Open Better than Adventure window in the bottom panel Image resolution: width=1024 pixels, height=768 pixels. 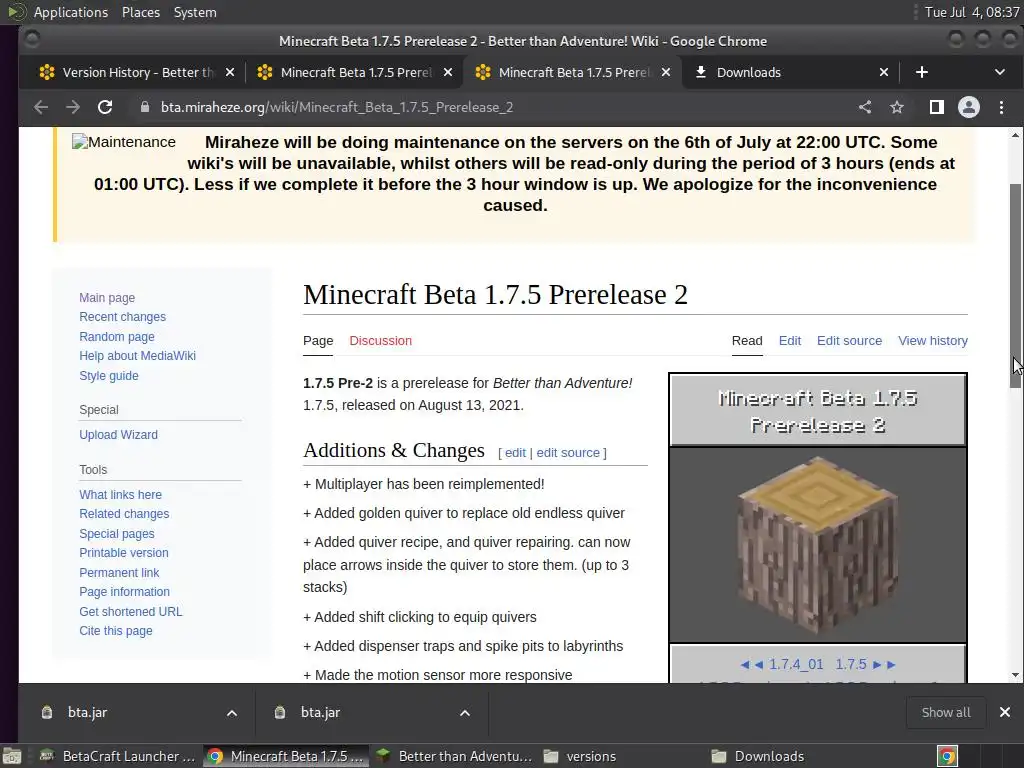tap(454, 756)
